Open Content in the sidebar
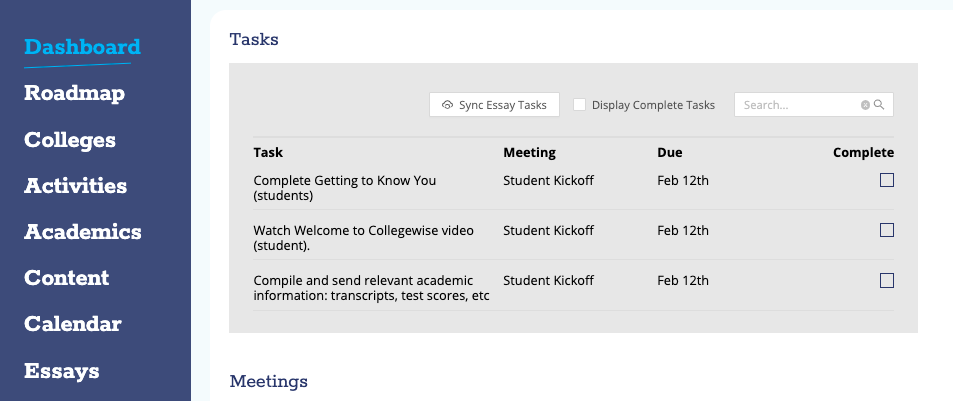This screenshot has width=953, height=401. click(67, 278)
